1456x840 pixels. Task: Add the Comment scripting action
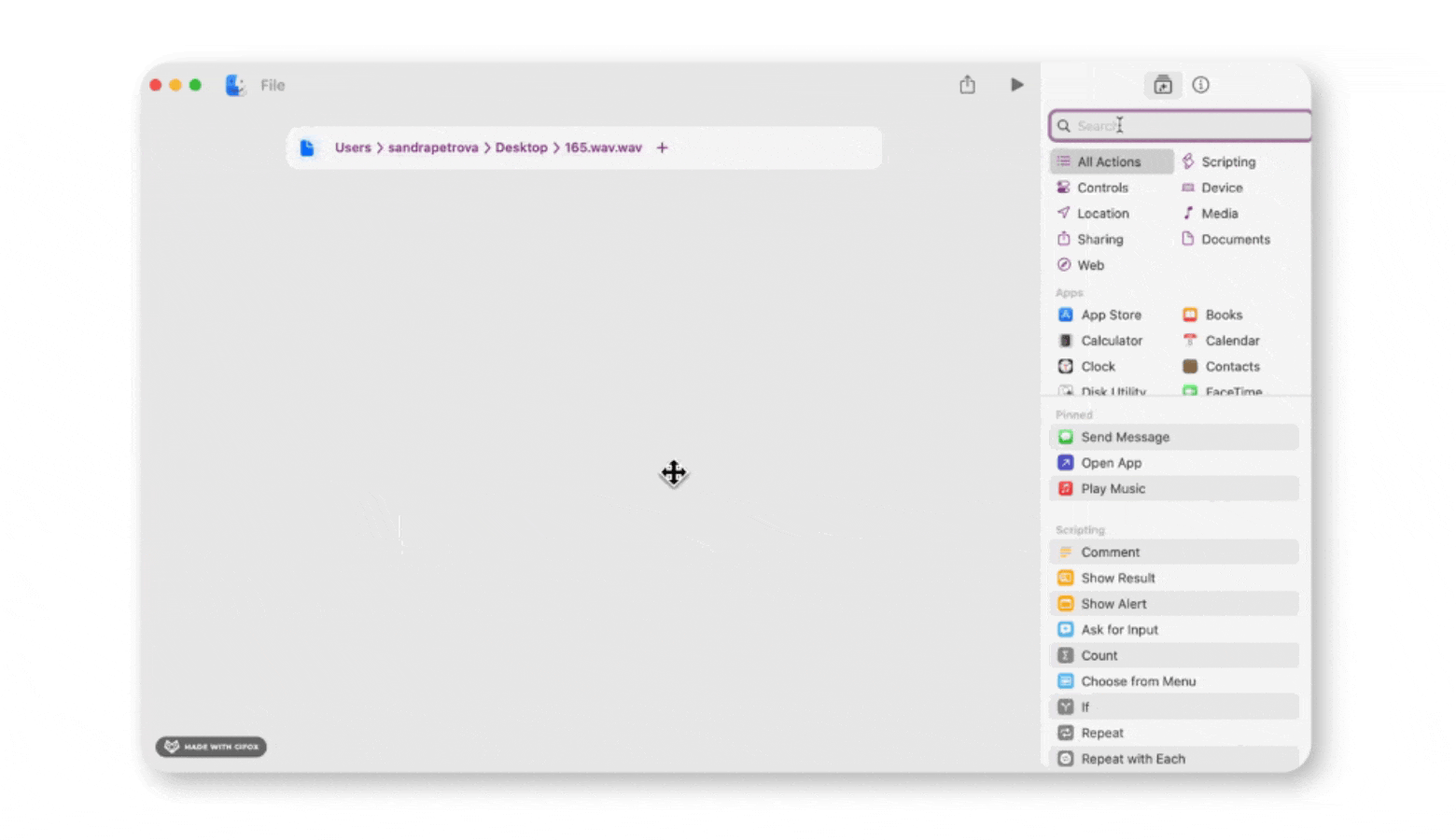1174,553
